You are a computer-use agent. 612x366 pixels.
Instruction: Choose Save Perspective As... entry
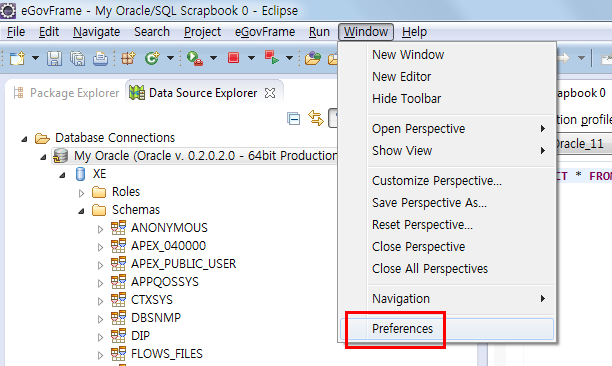(447, 203)
